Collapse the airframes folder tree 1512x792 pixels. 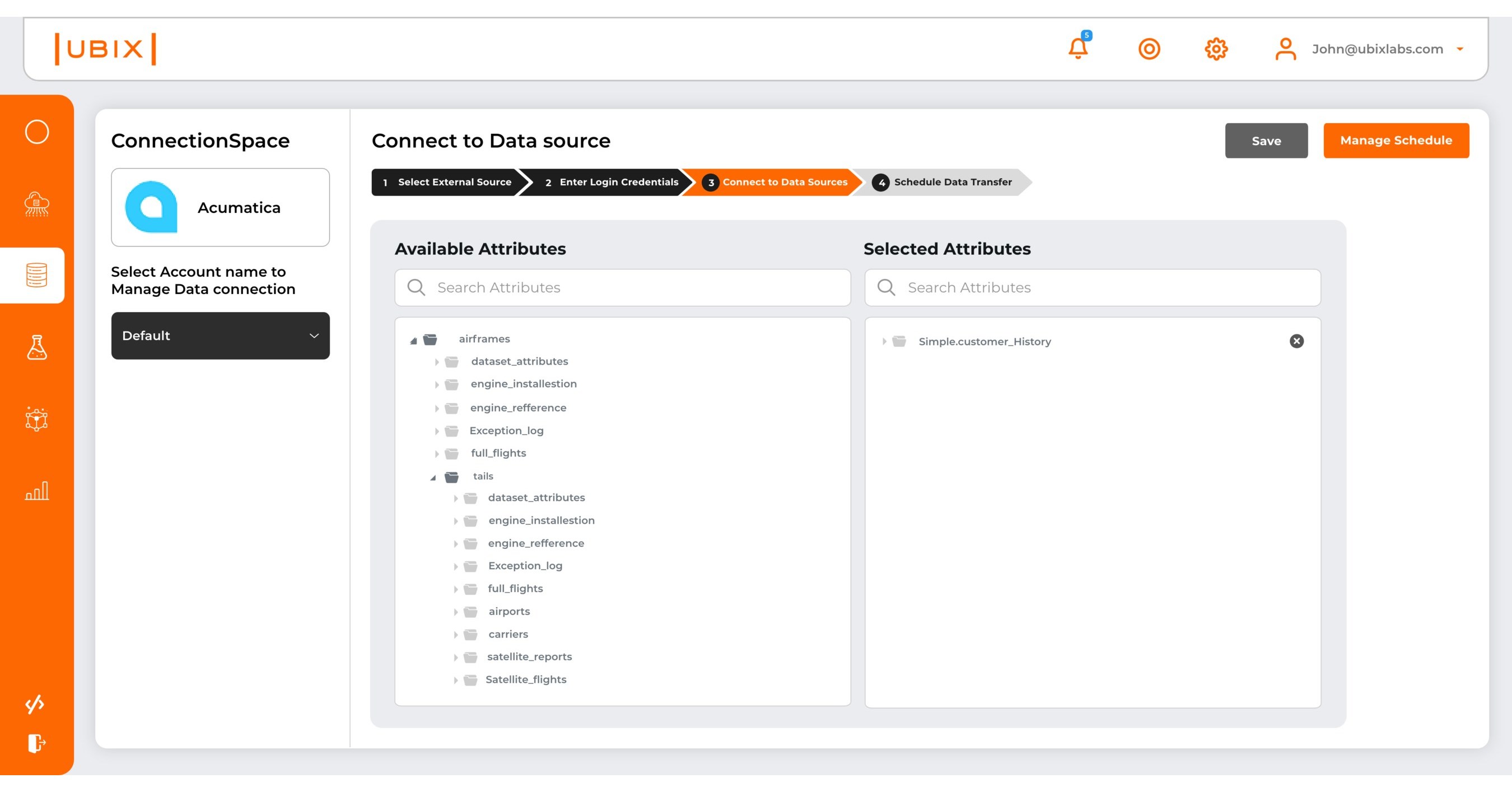coord(413,341)
